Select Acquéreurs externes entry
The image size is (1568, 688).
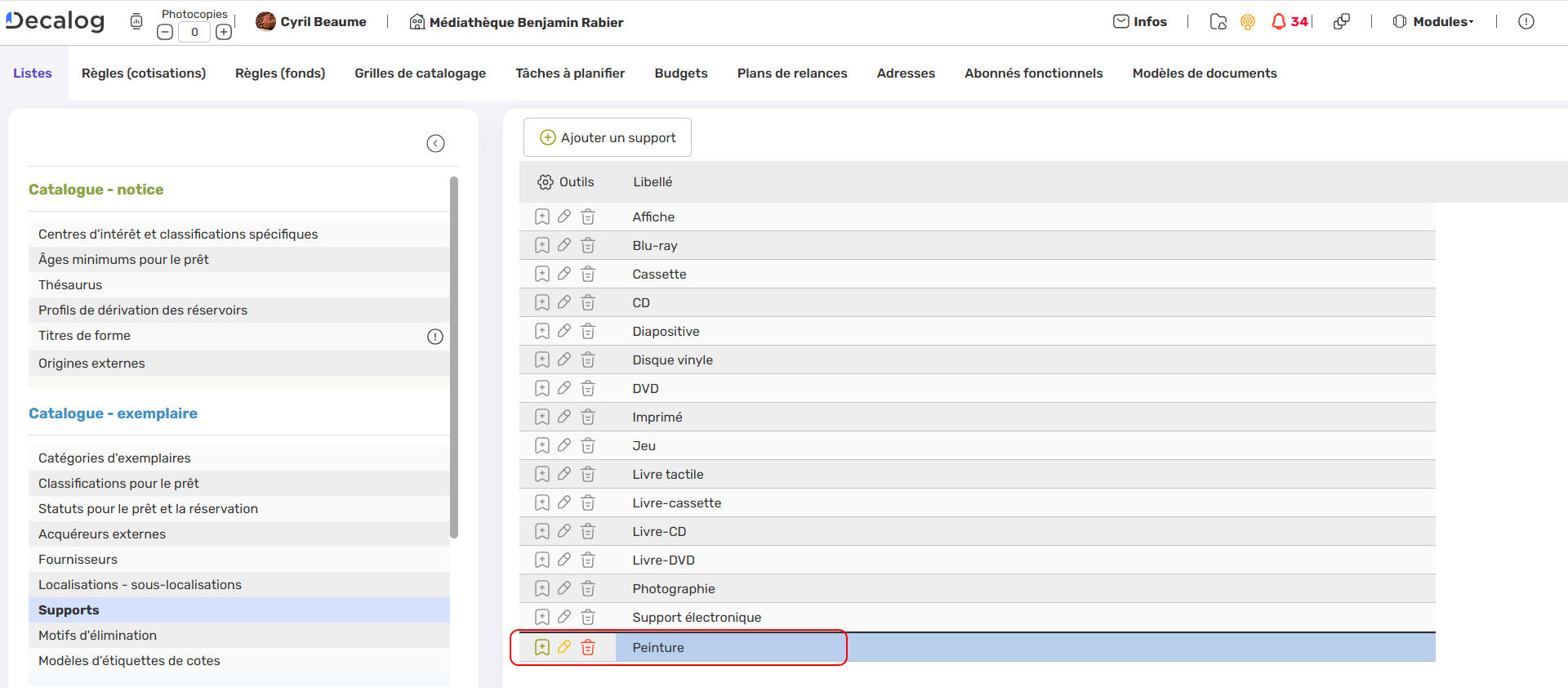pyautogui.click(x=239, y=534)
